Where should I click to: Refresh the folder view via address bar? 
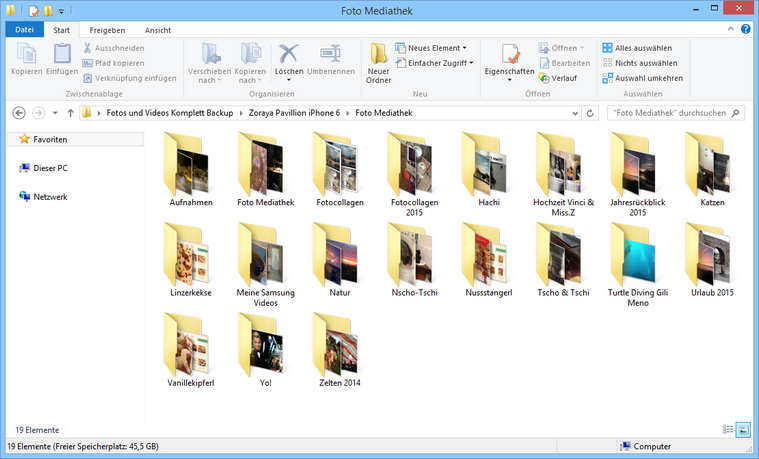(591, 113)
